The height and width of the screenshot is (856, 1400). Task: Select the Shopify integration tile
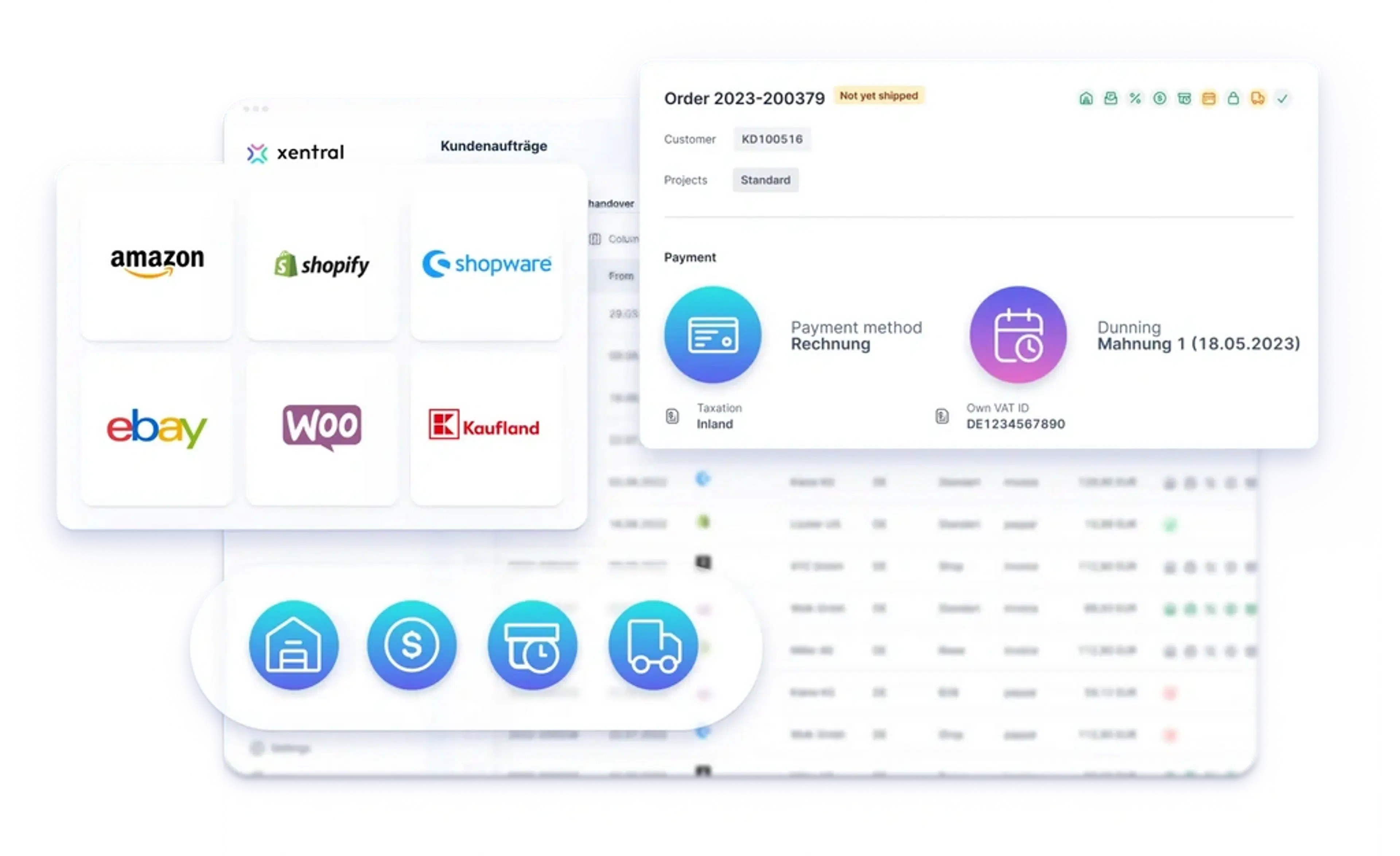tap(322, 264)
